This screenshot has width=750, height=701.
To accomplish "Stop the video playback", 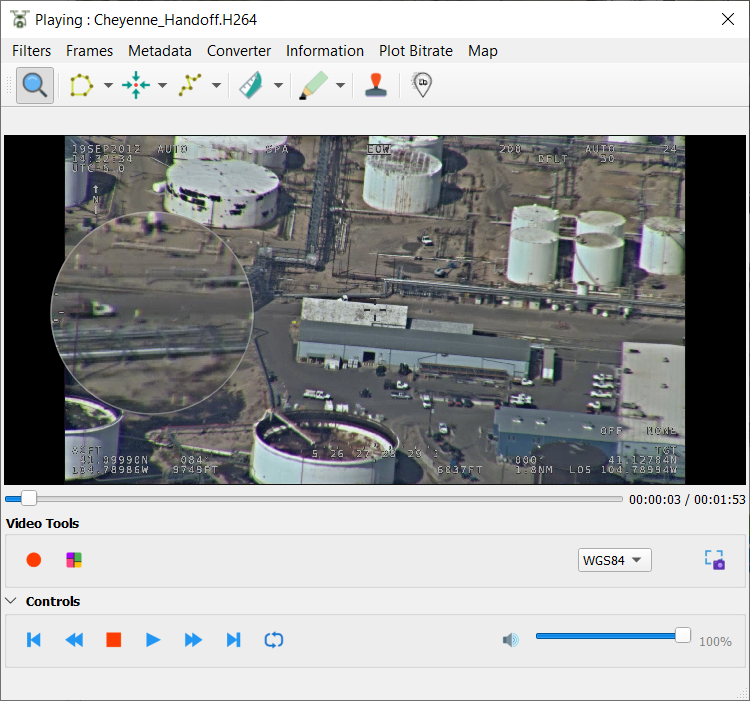I will point(114,640).
